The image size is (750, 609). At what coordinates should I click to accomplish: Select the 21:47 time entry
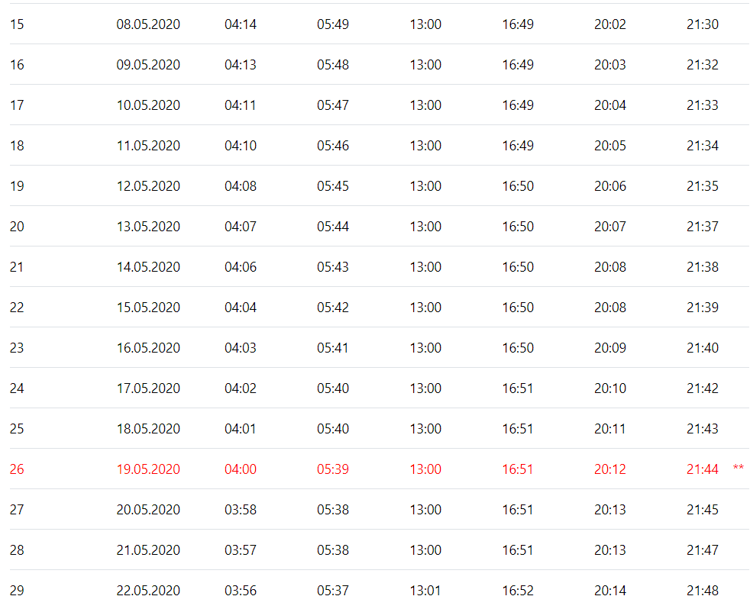pyautogui.click(x=702, y=550)
